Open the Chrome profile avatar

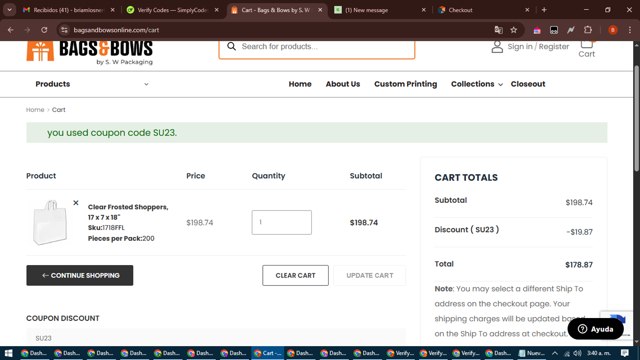(x=613, y=30)
